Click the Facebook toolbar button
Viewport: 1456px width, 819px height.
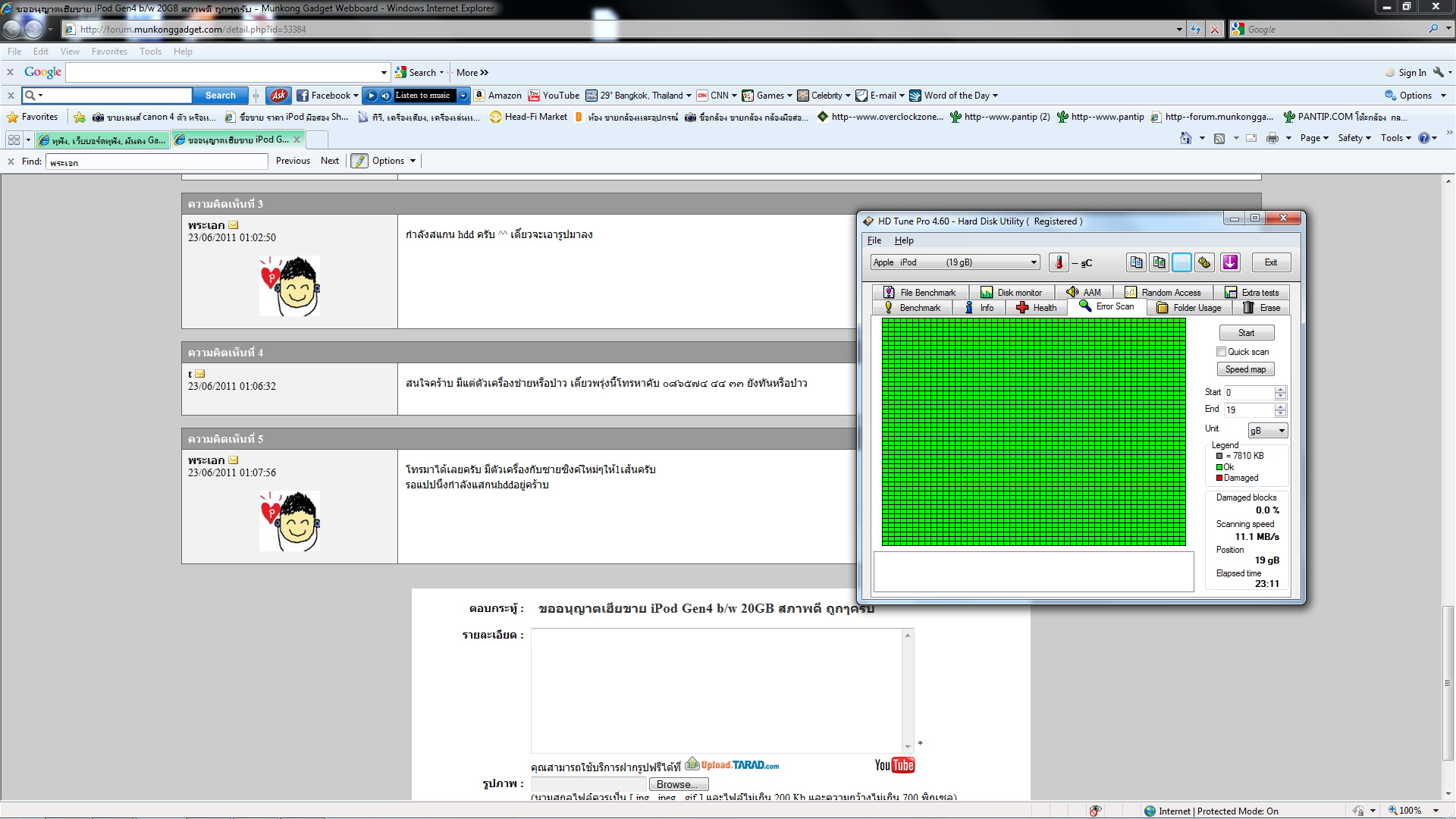coord(327,96)
